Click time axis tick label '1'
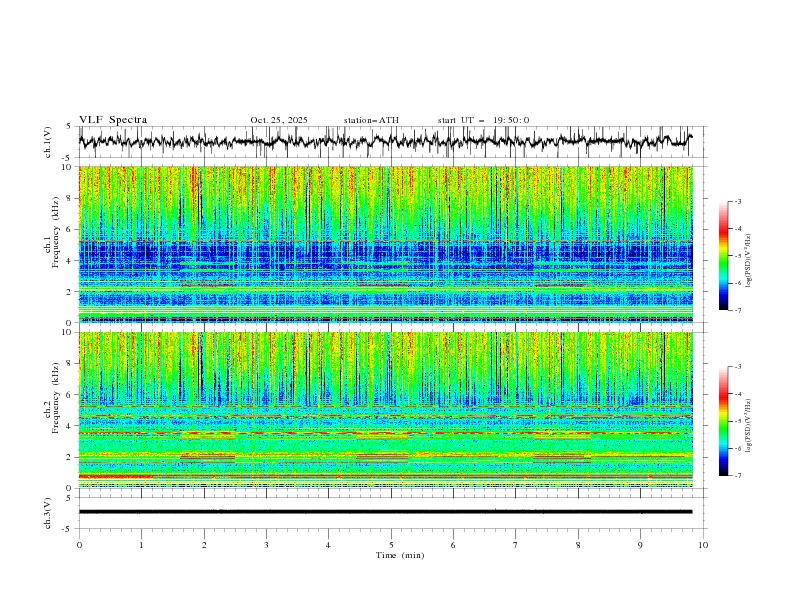This screenshot has height=612, width=792. [x=141, y=545]
